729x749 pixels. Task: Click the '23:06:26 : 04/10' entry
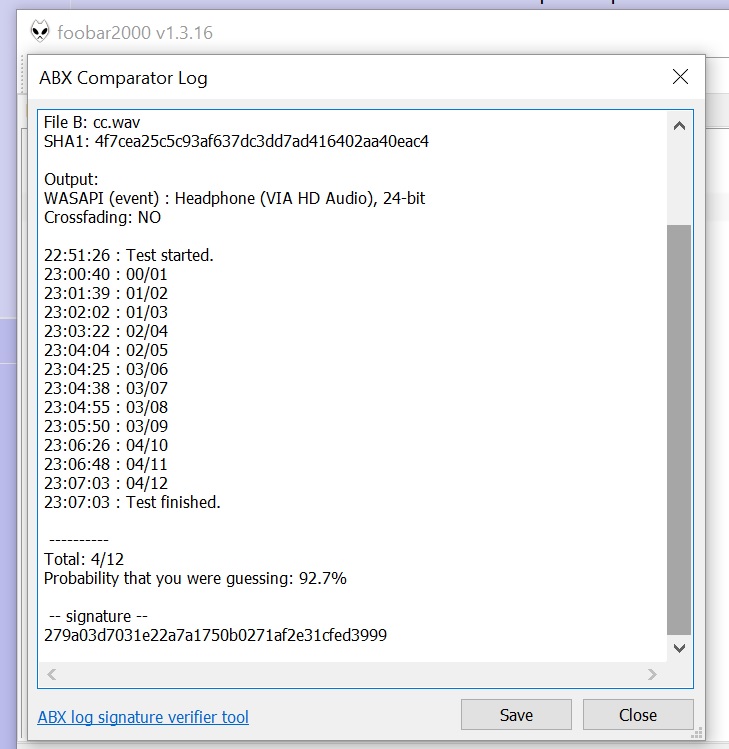coord(106,445)
